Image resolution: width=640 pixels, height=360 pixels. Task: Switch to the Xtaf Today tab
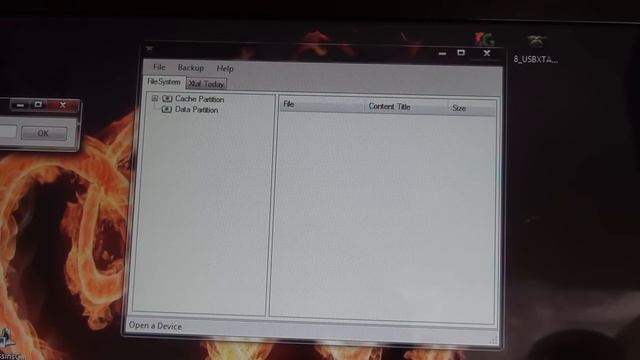[207, 84]
